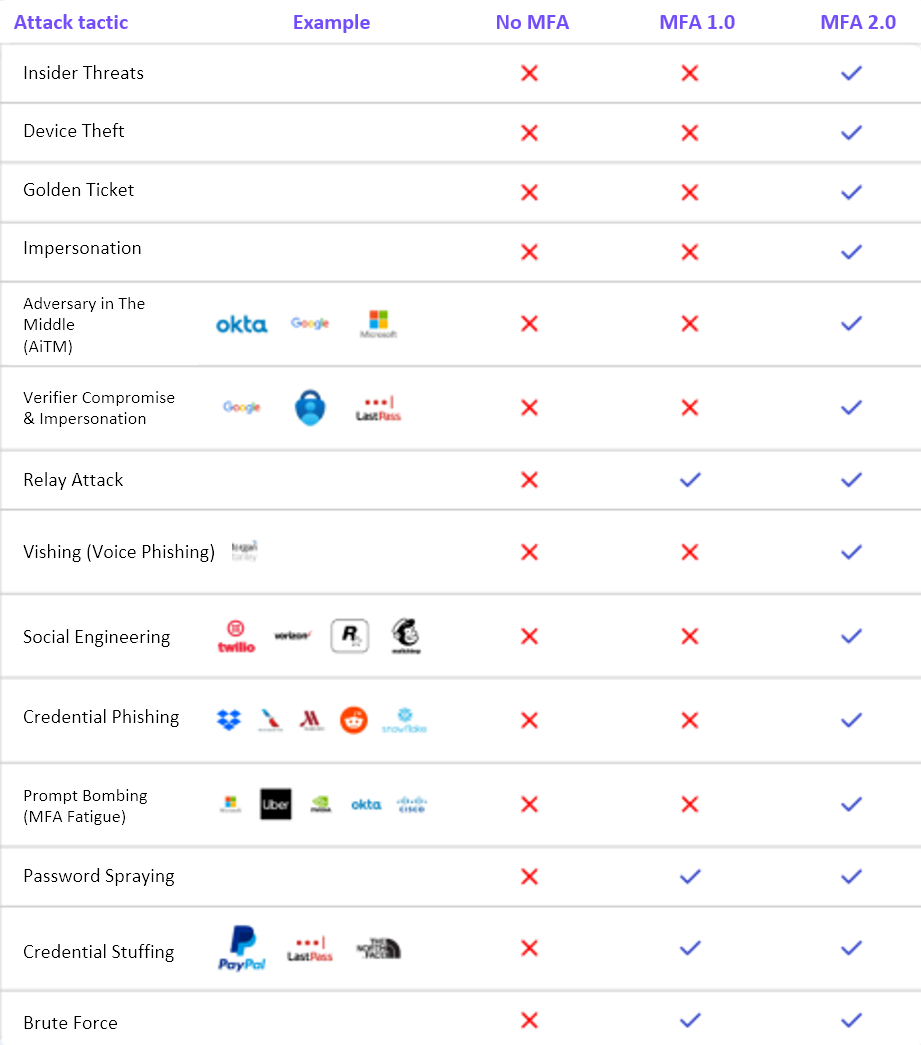This screenshot has width=921, height=1045.
Task: Click No MFA red X for Brute Force
Action: [530, 1020]
